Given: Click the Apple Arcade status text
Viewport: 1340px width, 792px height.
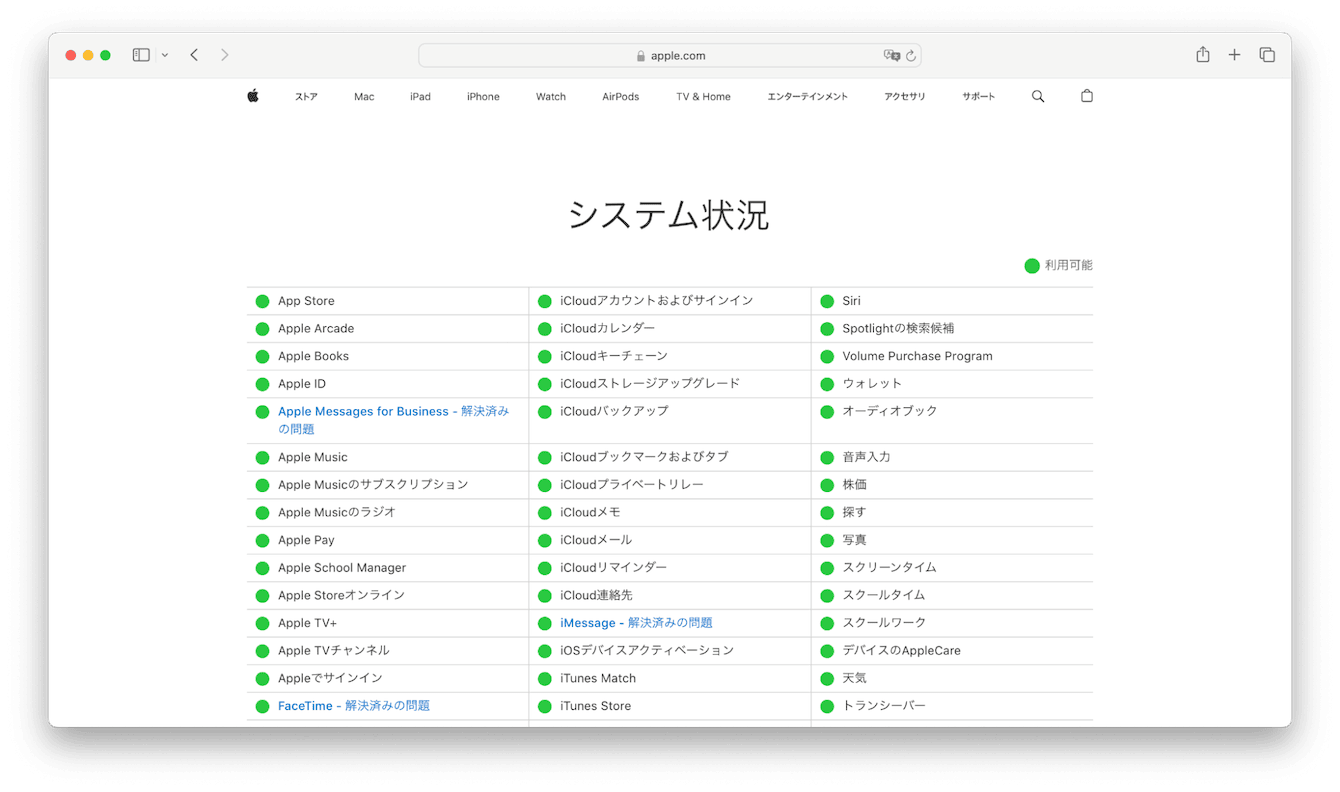Looking at the screenshot, I should pos(316,329).
